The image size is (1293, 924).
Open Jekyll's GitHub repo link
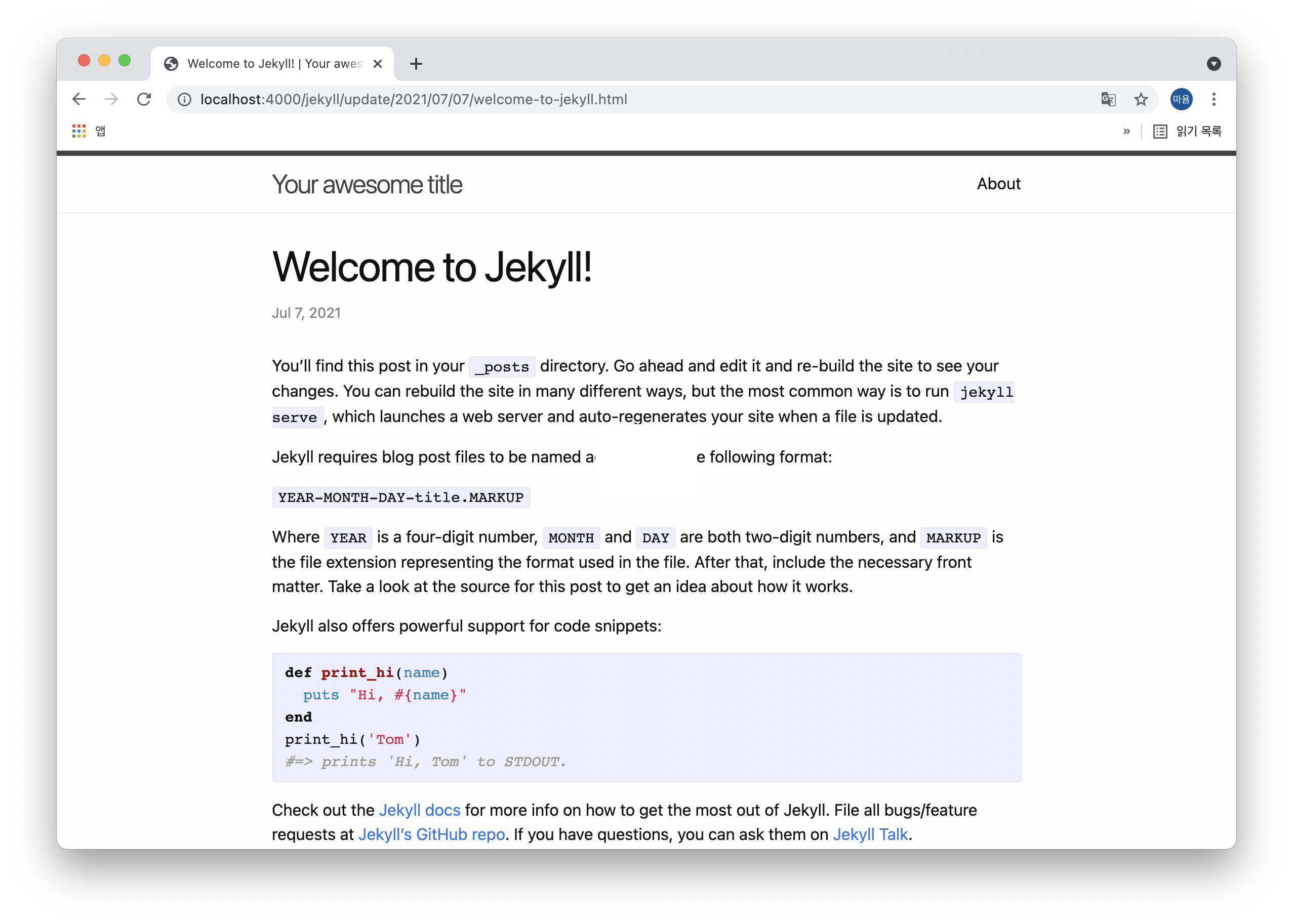(x=431, y=834)
